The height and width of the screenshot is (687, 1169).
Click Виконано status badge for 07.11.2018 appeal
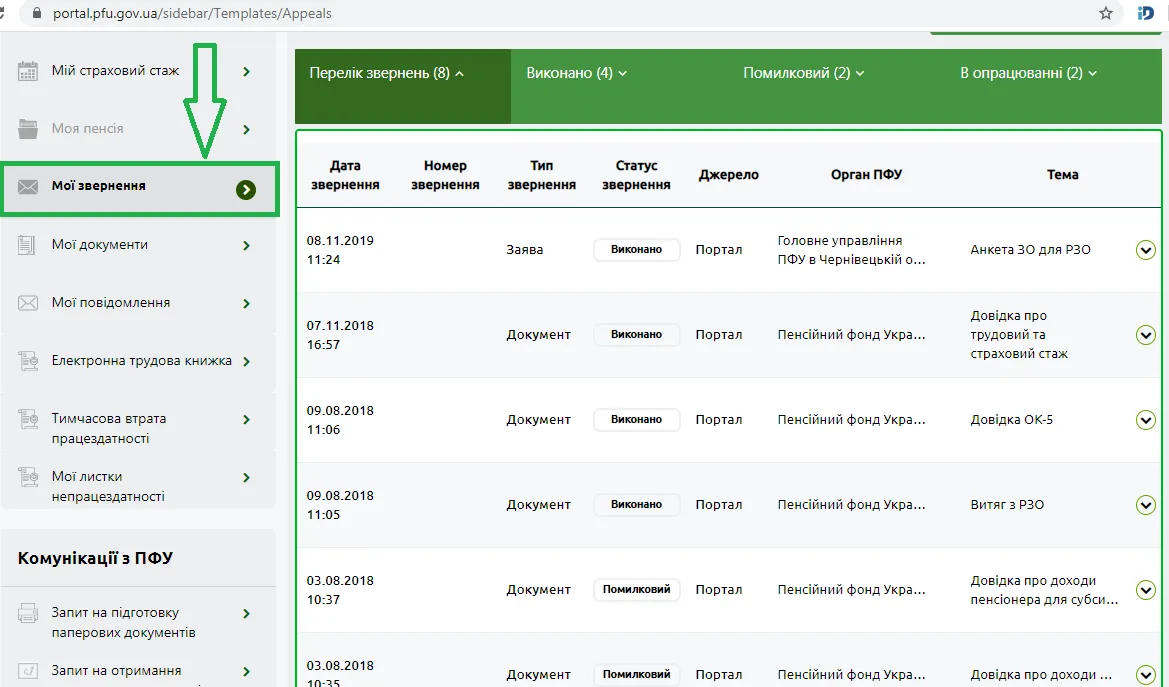(637, 335)
